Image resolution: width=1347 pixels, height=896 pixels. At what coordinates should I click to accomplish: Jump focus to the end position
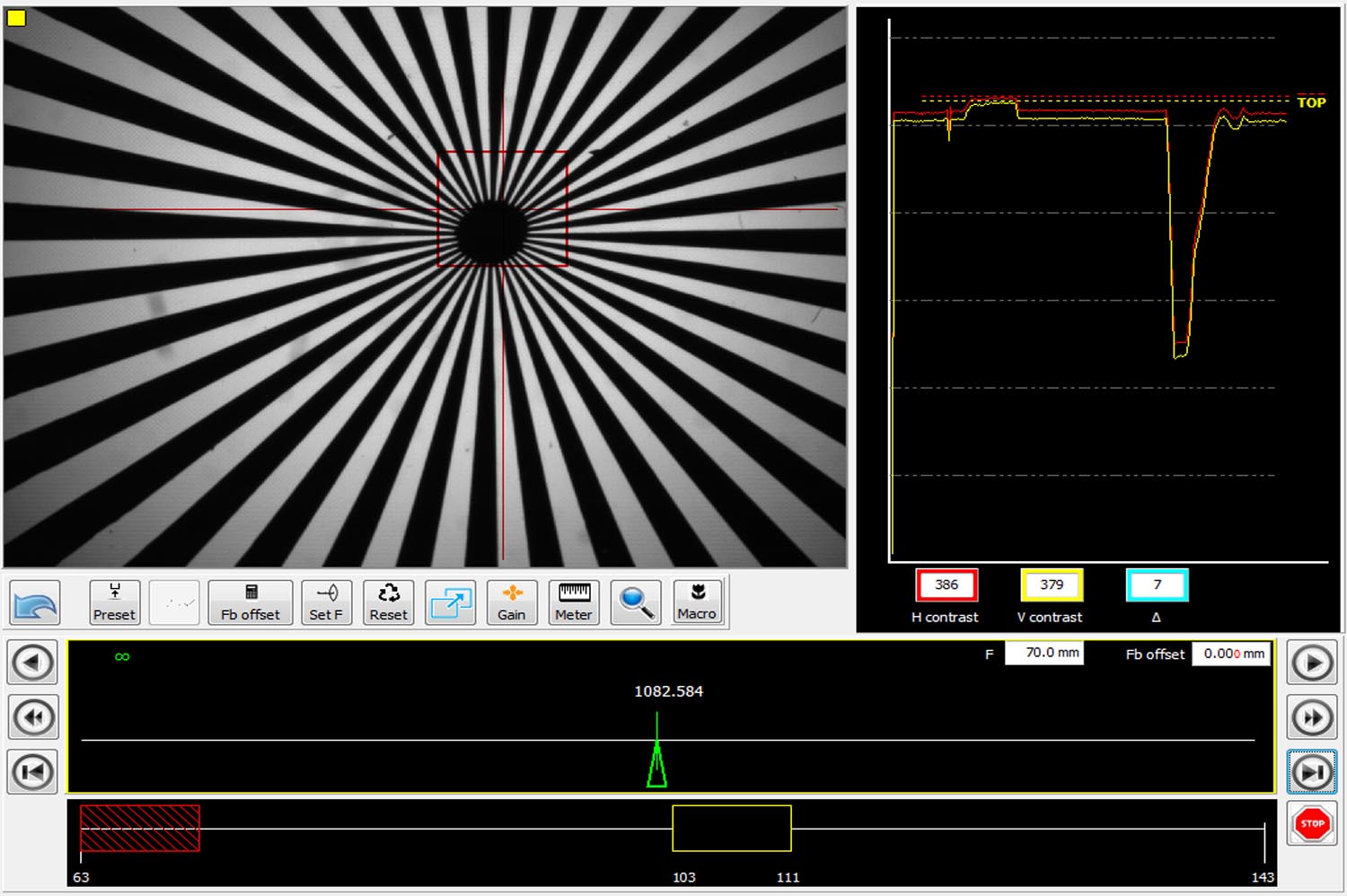(1313, 772)
